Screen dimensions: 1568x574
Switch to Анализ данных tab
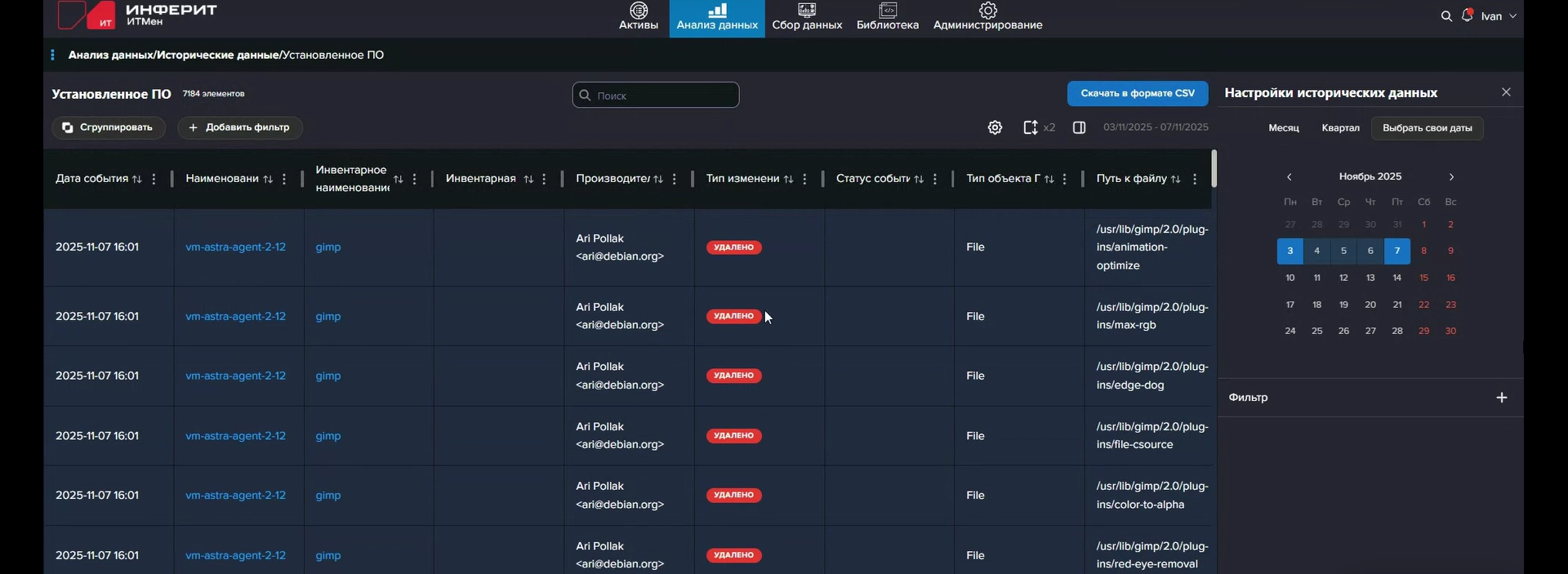(x=717, y=18)
